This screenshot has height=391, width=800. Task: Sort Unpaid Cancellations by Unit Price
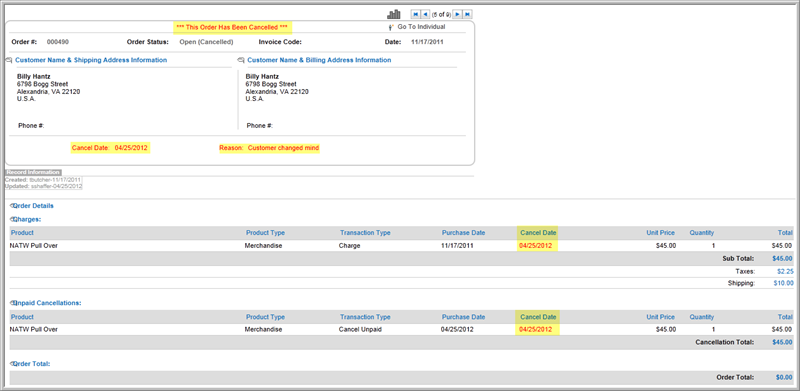click(660, 317)
